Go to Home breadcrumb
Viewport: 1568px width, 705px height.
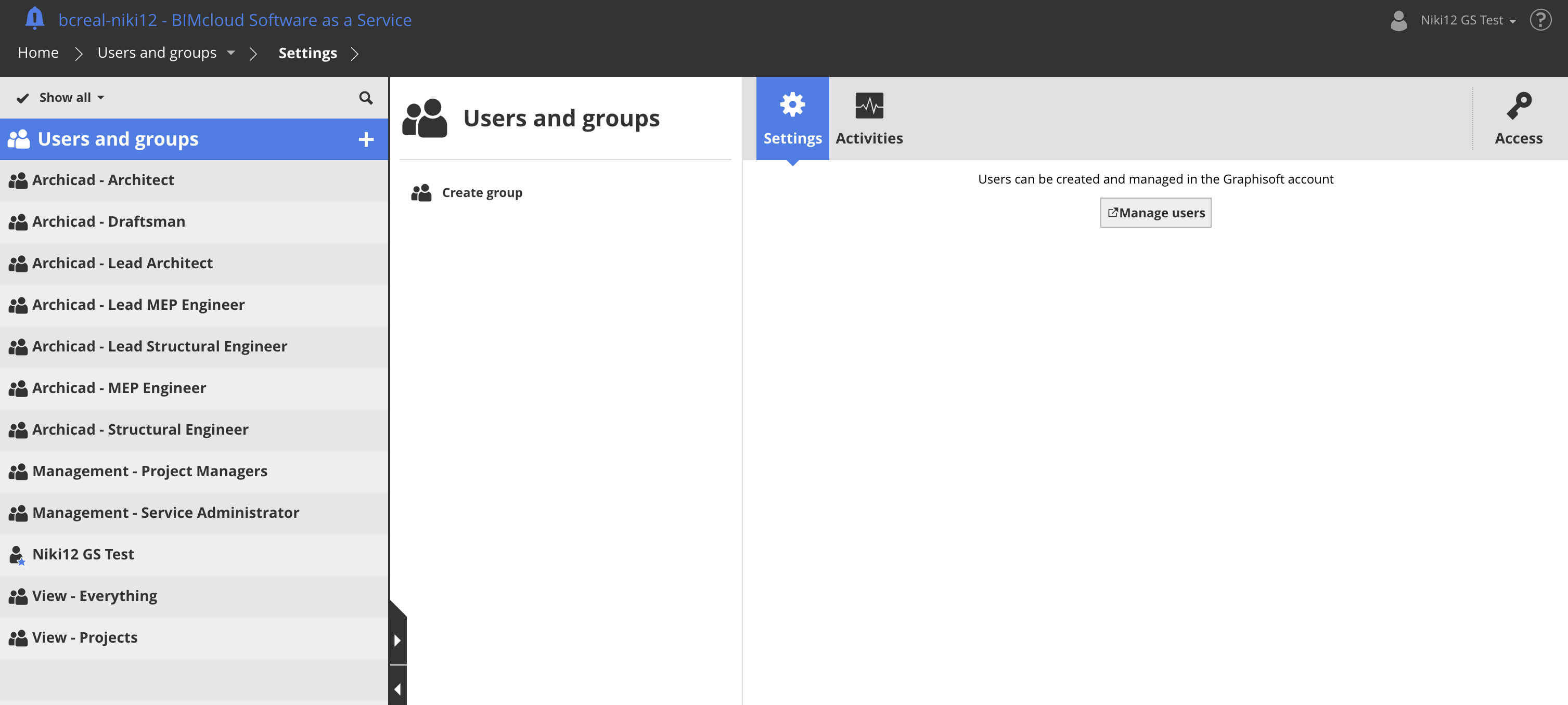coord(38,53)
